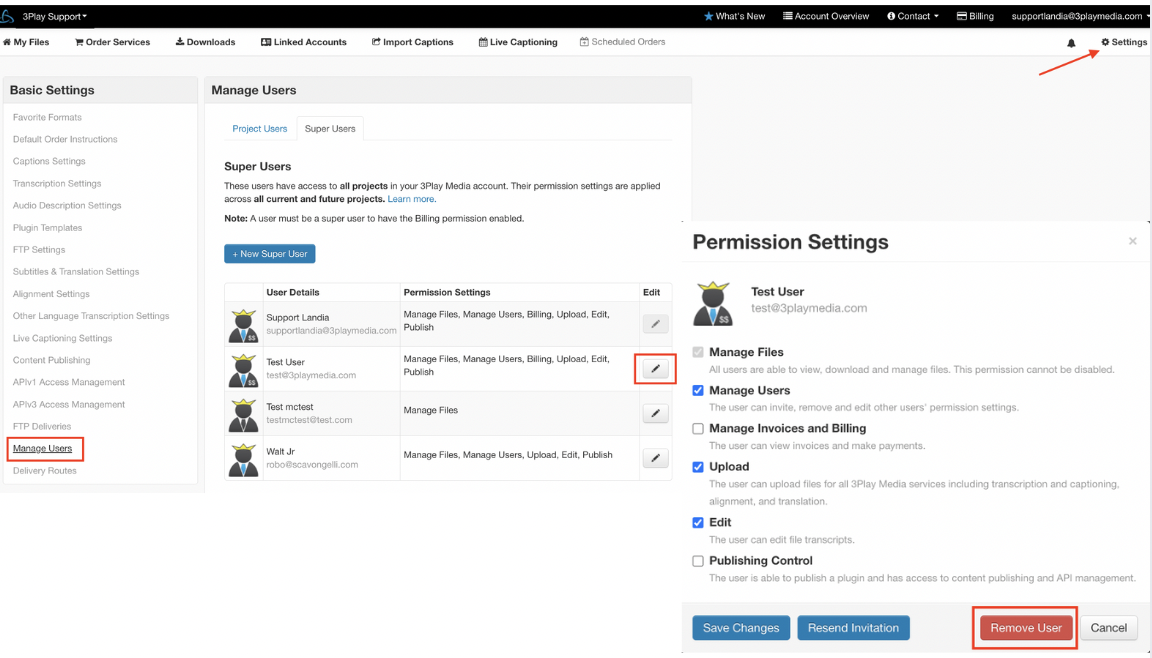Uncheck the Manage Users permission

pos(698,391)
